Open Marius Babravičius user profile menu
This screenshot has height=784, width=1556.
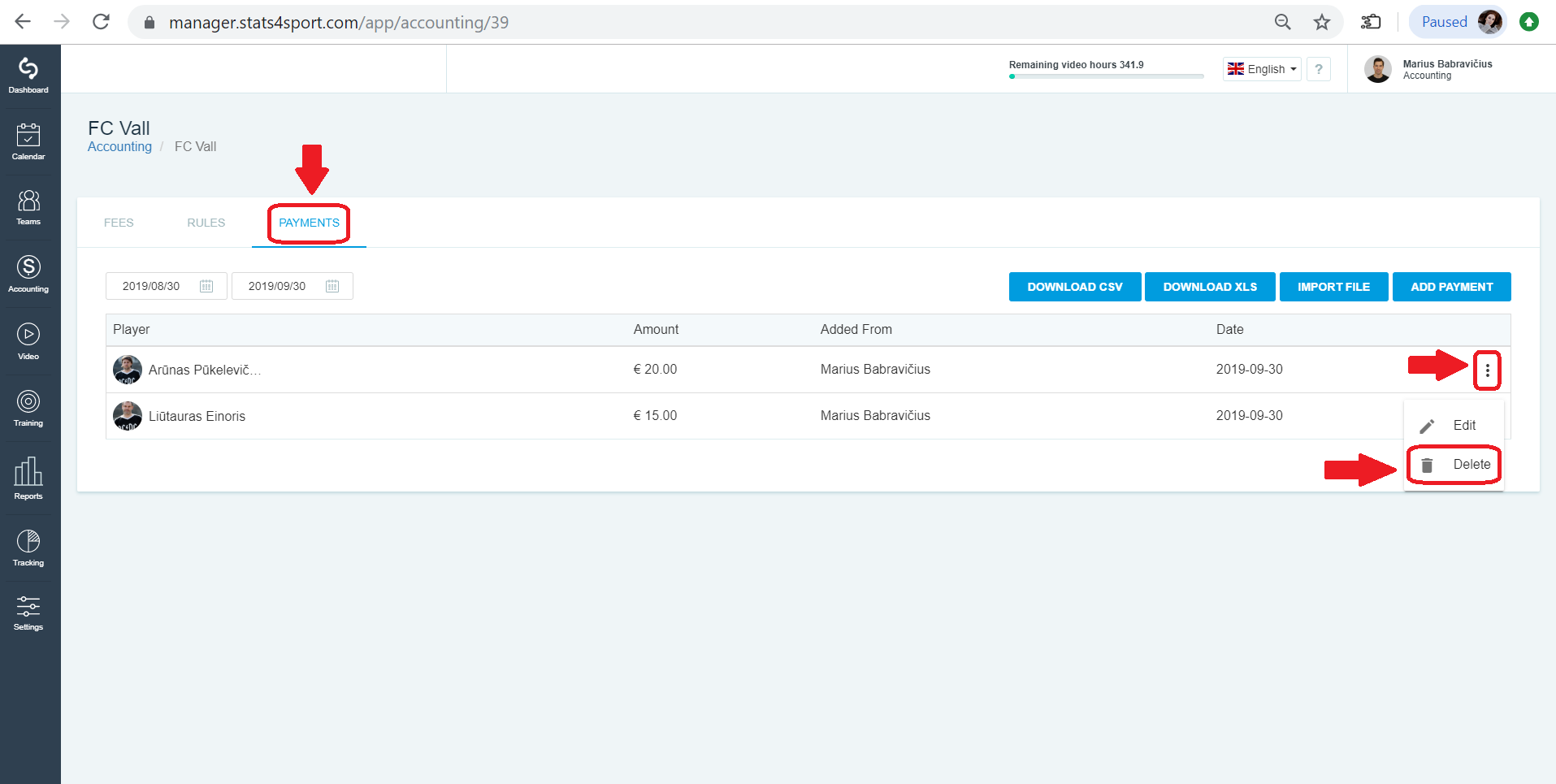tap(1429, 69)
